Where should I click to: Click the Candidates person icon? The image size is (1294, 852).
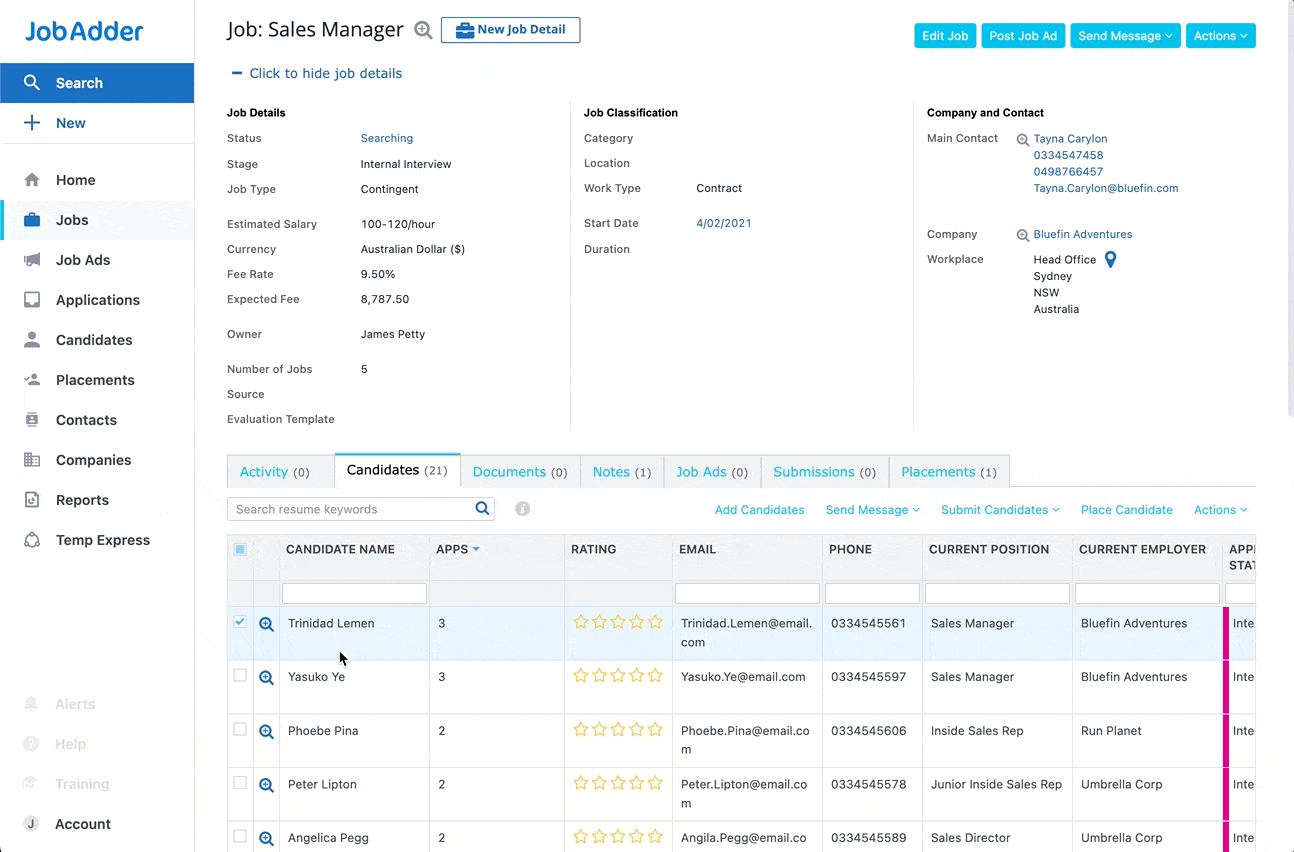tap(32, 340)
